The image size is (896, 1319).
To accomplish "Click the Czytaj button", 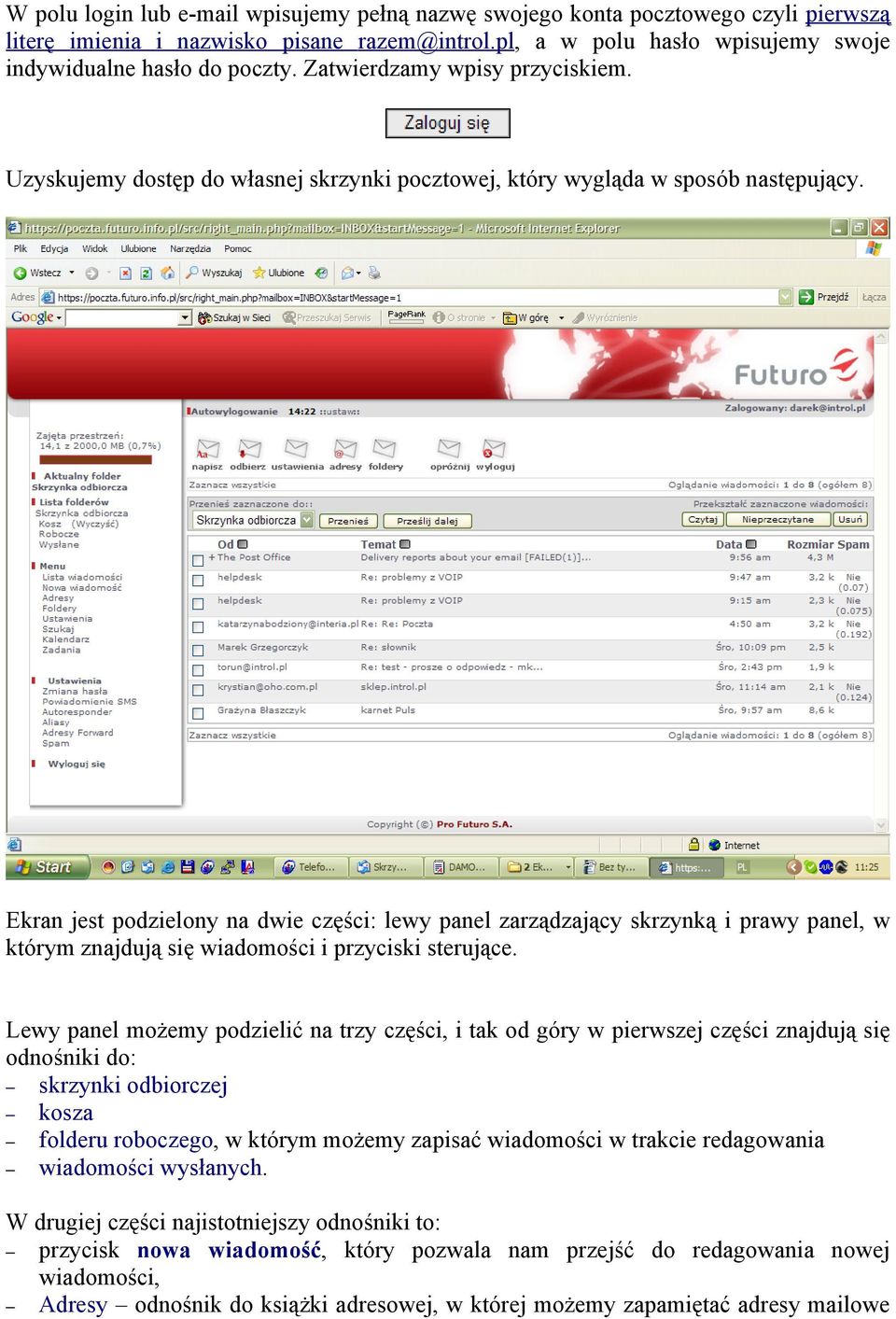I will 704,519.
